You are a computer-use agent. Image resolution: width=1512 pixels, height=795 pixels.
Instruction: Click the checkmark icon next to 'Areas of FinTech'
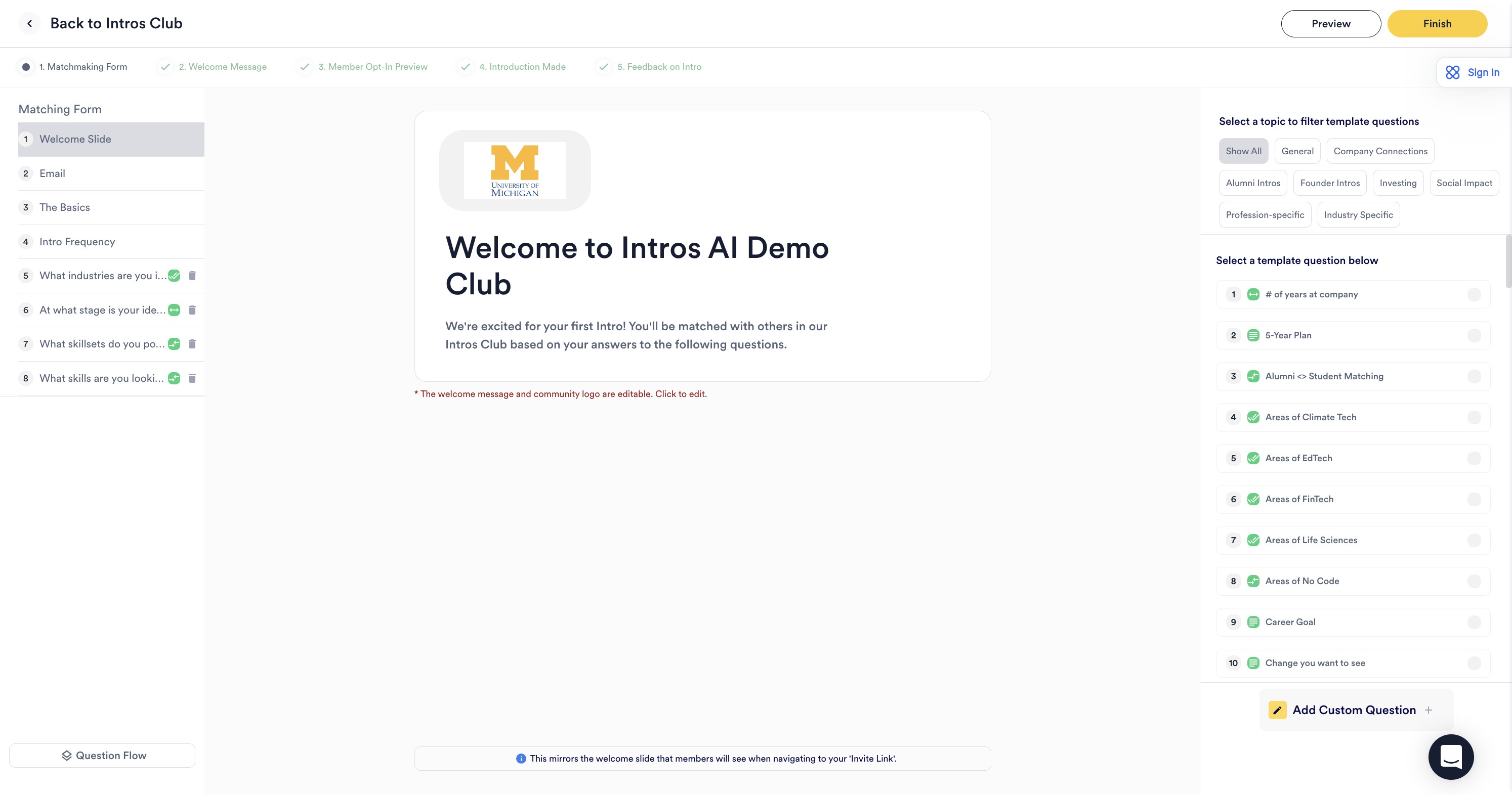pyautogui.click(x=1253, y=499)
